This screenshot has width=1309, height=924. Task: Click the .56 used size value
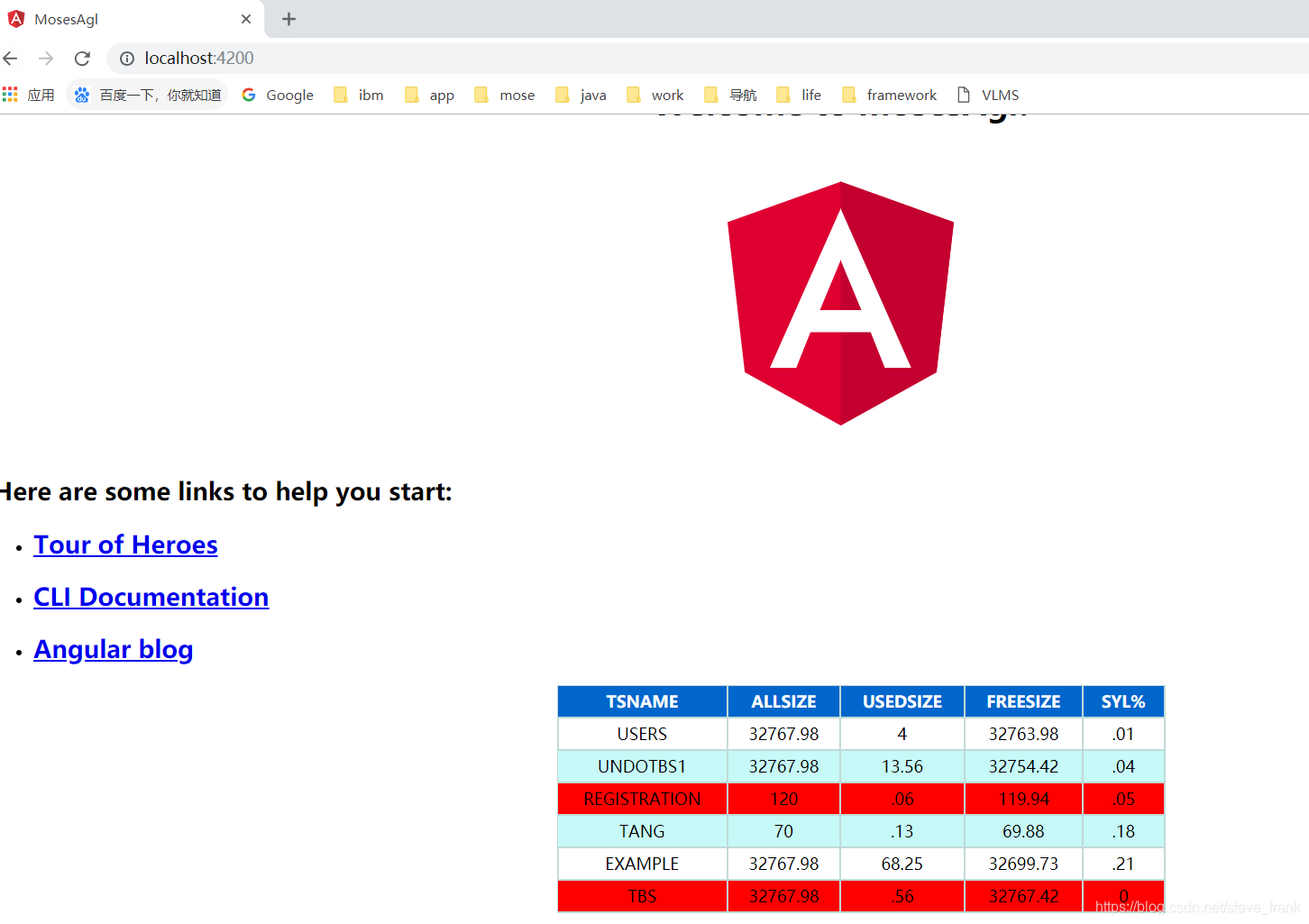902,896
